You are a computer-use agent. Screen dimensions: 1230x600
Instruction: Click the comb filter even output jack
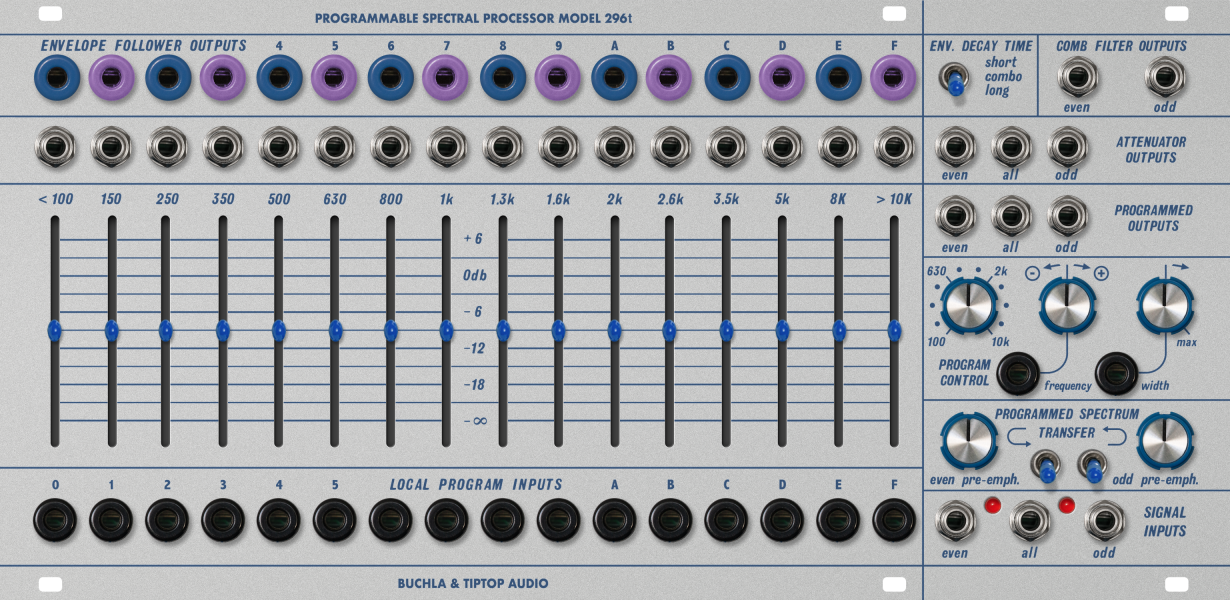click(x=1077, y=77)
